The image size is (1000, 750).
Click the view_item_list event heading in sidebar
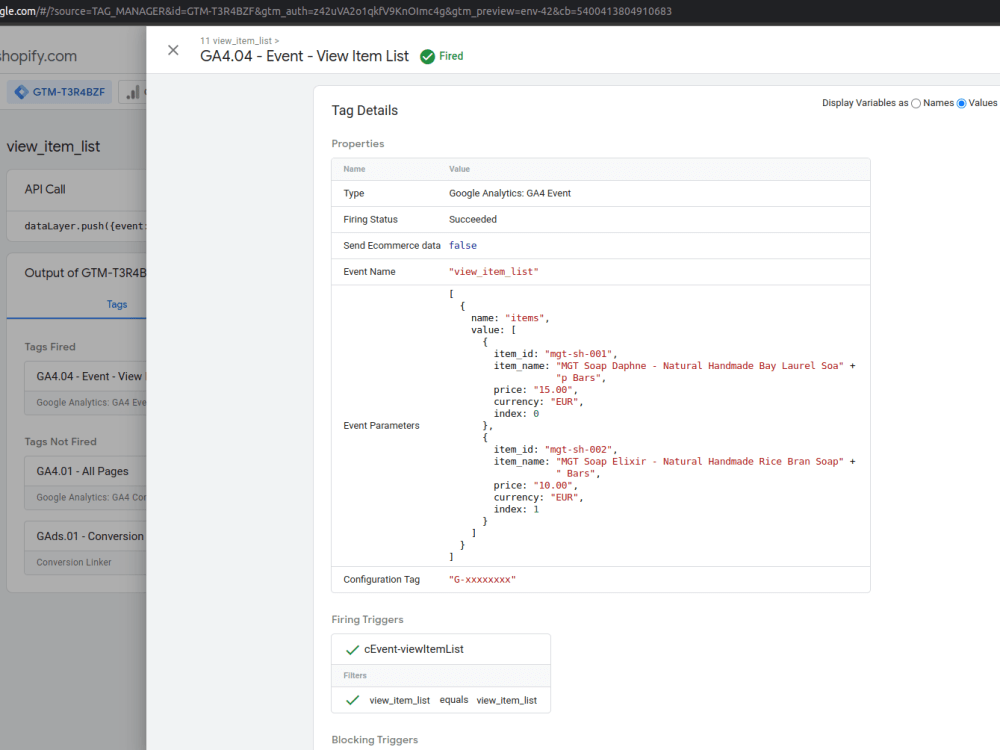(x=54, y=147)
